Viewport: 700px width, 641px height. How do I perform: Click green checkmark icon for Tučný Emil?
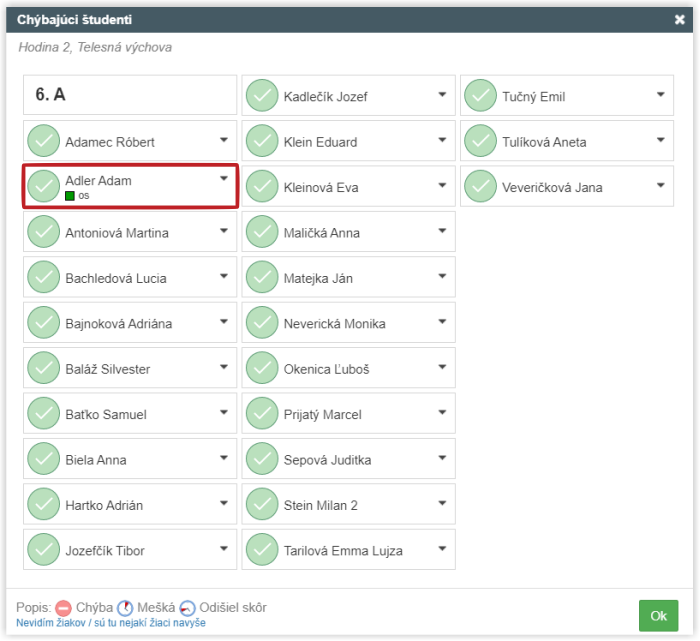(480, 96)
